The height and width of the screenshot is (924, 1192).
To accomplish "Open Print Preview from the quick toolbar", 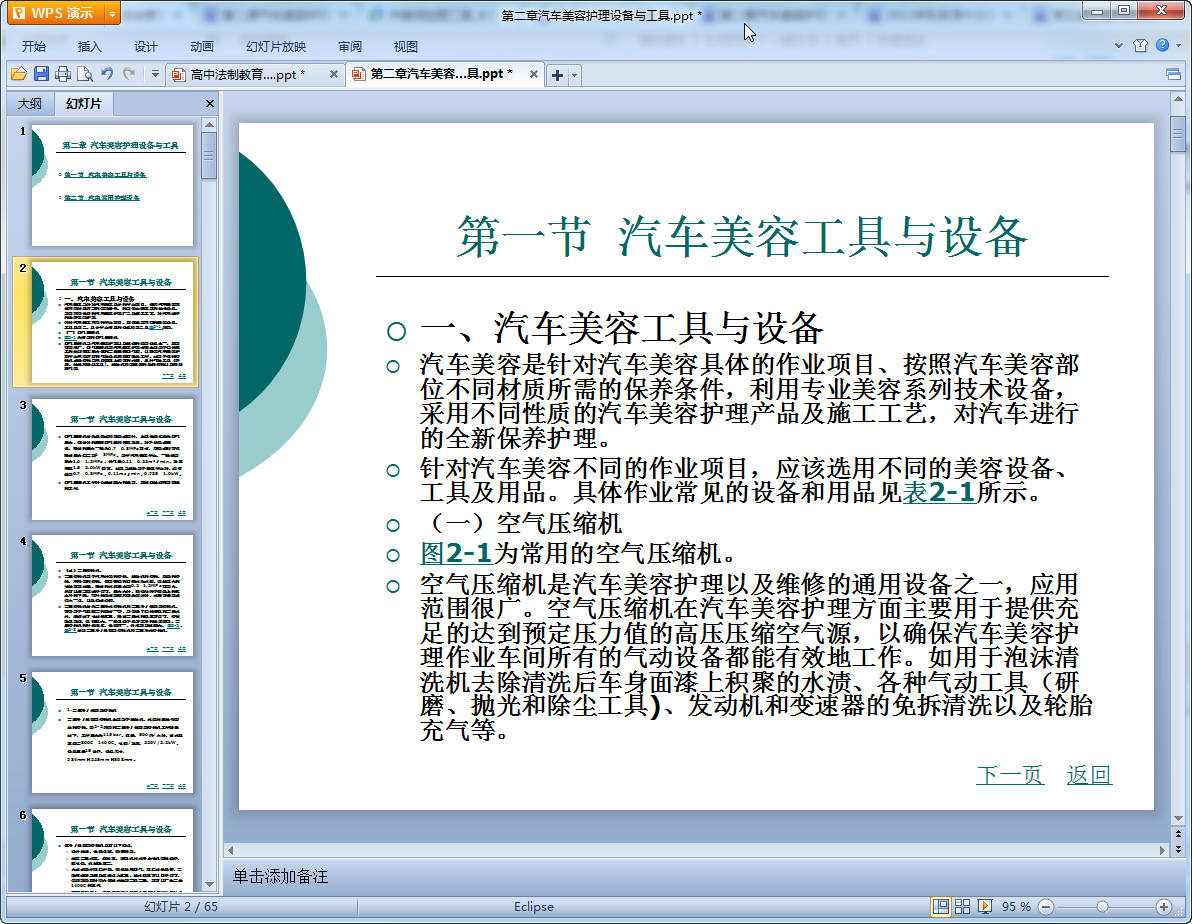I will pos(85,74).
